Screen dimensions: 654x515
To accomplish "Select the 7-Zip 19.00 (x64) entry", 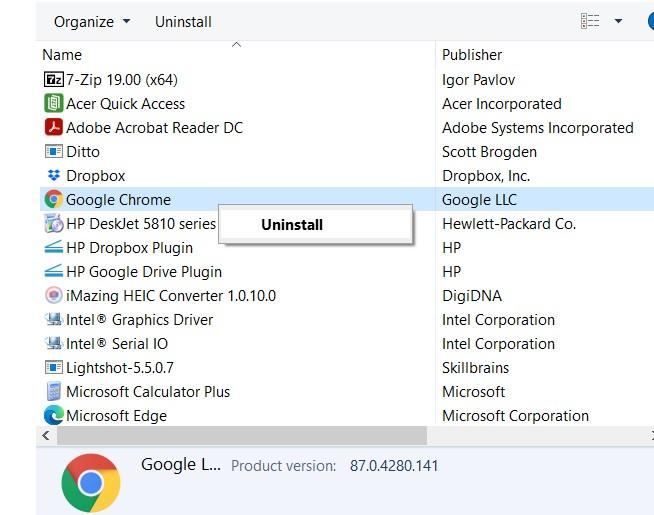I will 122,79.
